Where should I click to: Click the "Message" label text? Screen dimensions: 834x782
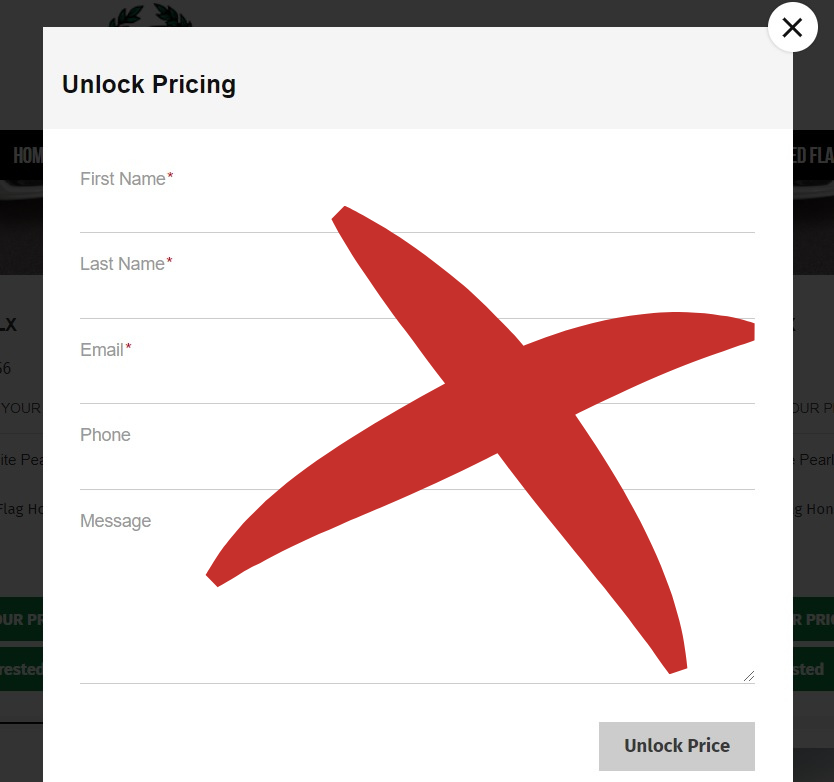coord(115,521)
